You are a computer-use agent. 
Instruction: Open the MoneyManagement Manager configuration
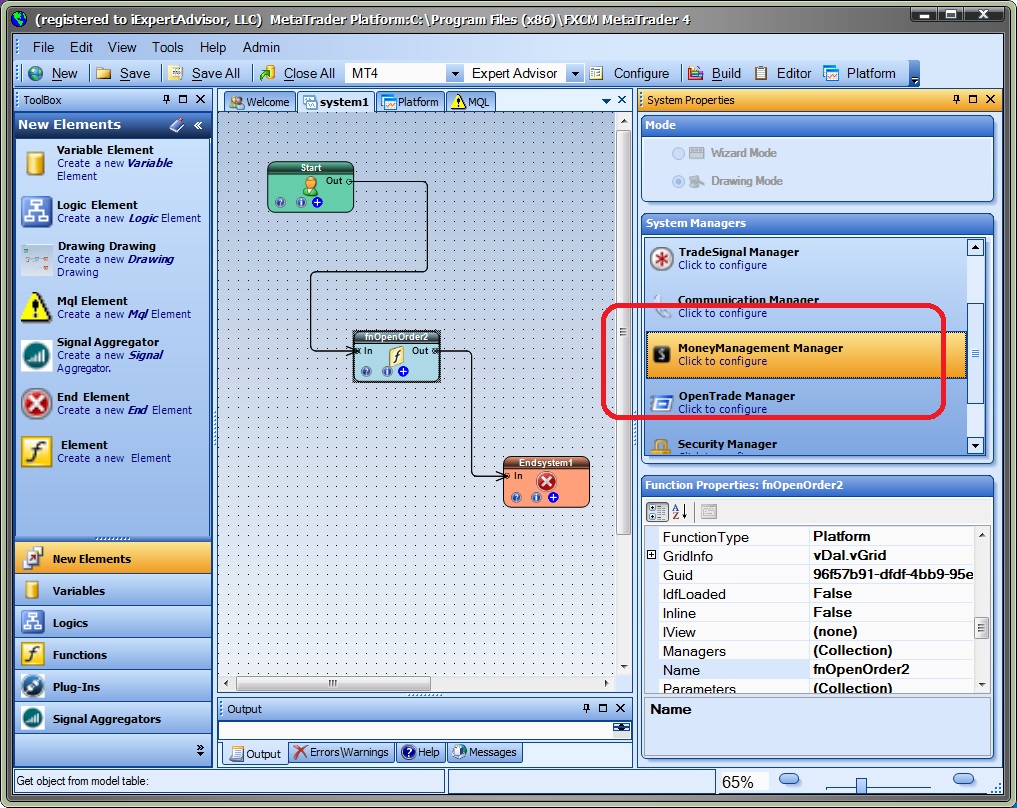click(x=806, y=354)
